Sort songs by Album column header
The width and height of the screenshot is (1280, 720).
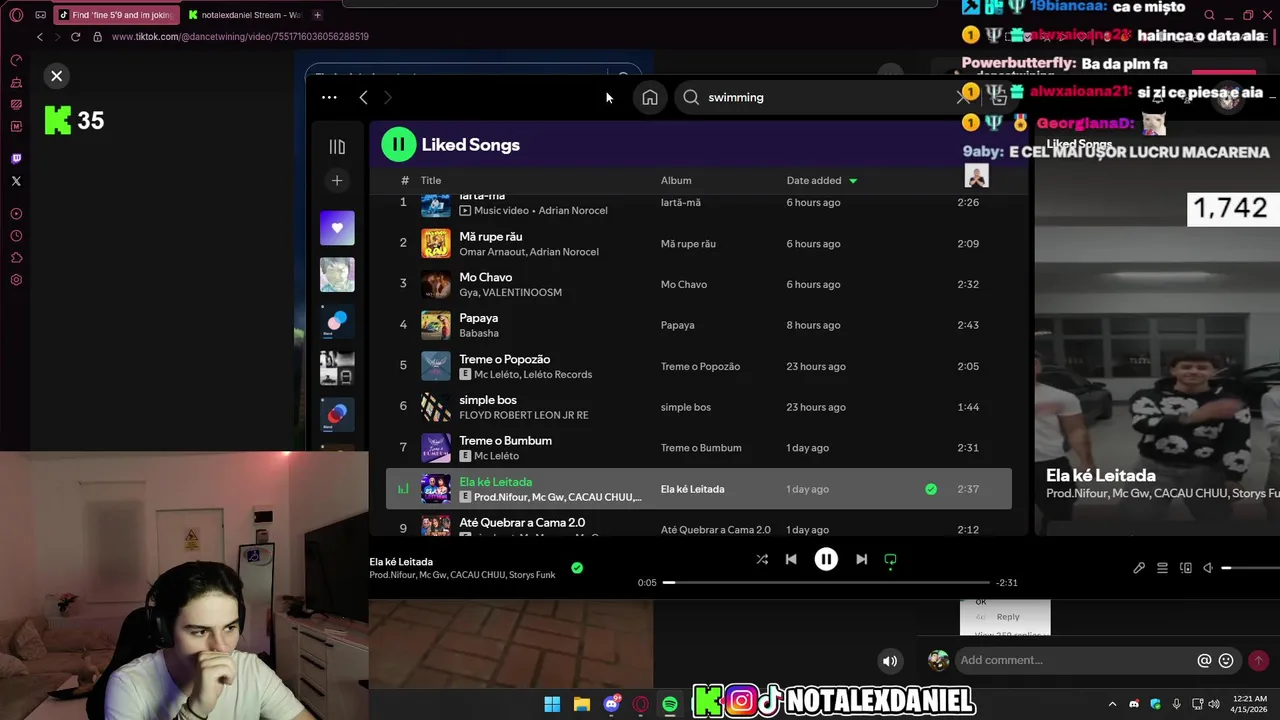pos(676,181)
